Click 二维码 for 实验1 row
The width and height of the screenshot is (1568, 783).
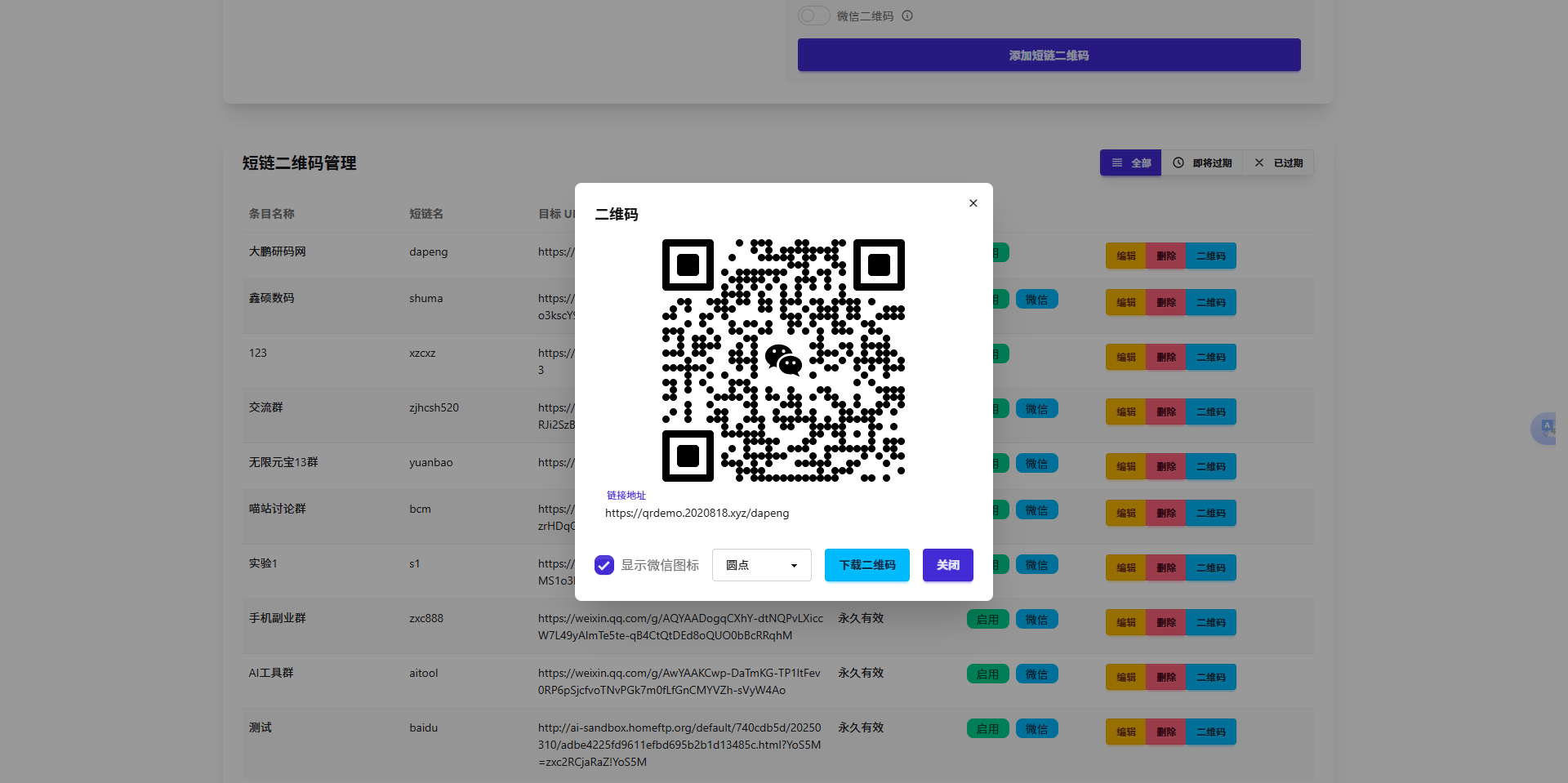point(1210,567)
